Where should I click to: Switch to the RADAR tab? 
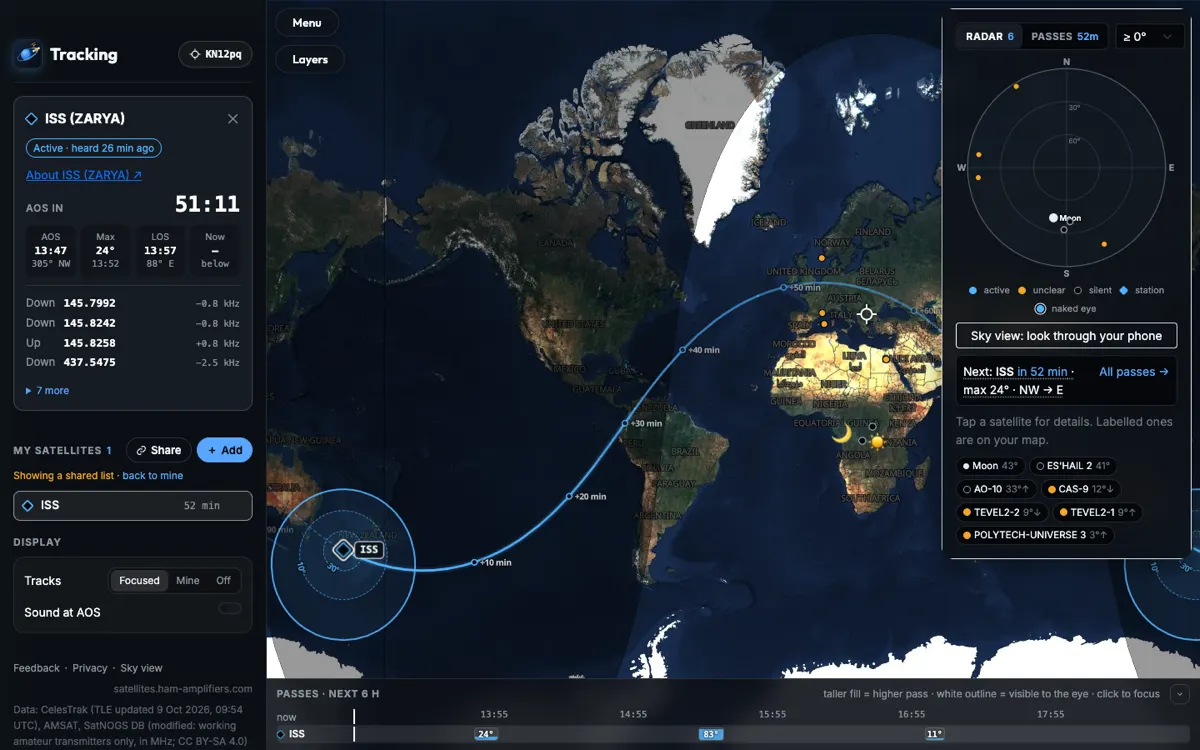[990, 37]
